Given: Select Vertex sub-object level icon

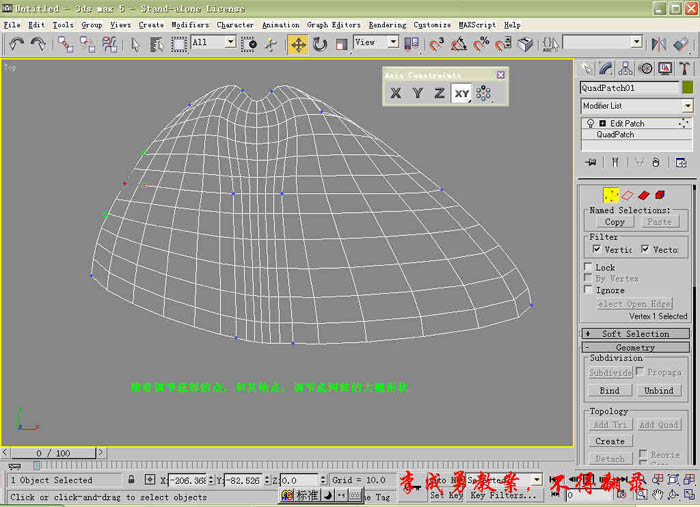Looking at the screenshot, I should point(611,195).
